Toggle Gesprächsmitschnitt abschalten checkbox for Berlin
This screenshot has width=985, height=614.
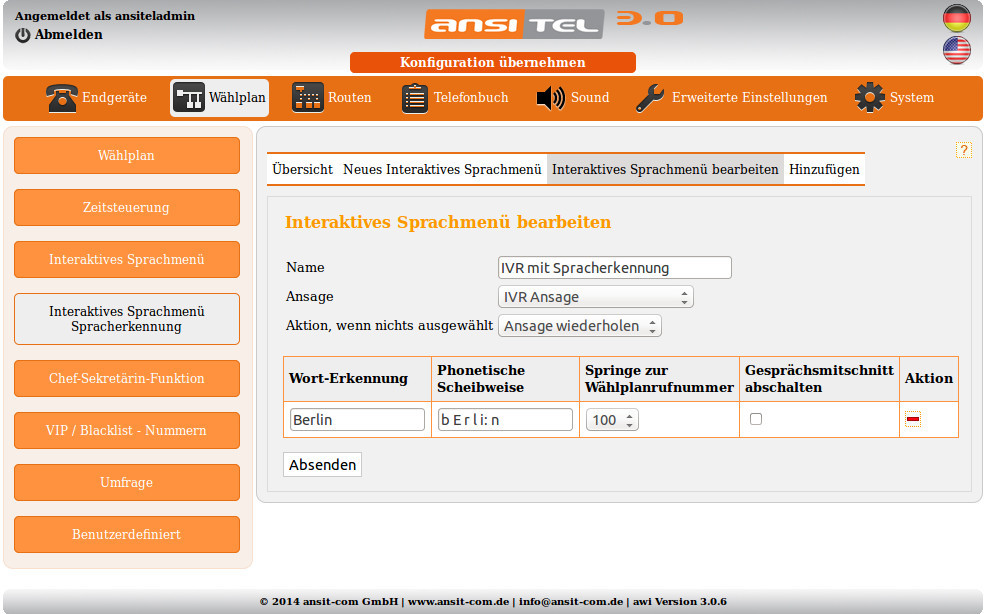click(x=756, y=419)
